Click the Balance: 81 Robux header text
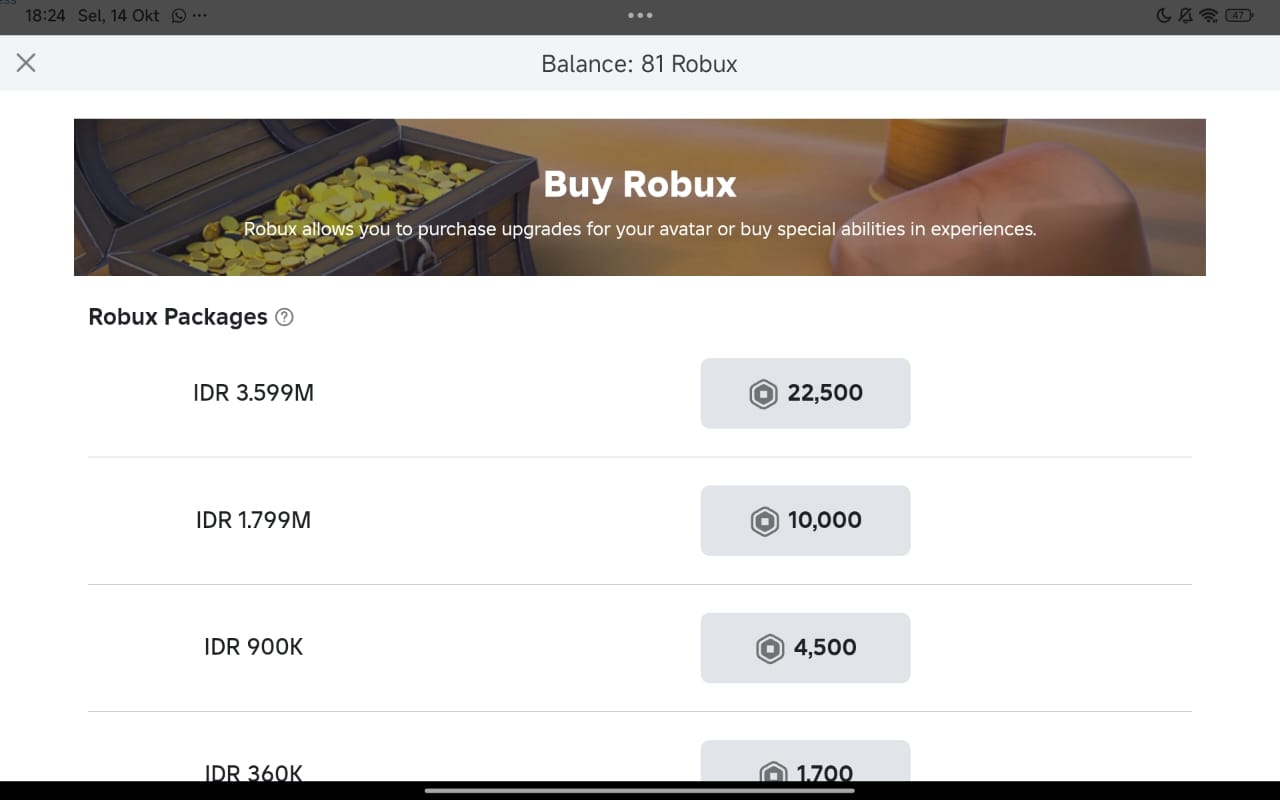The image size is (1280, 800). point(639,64)
